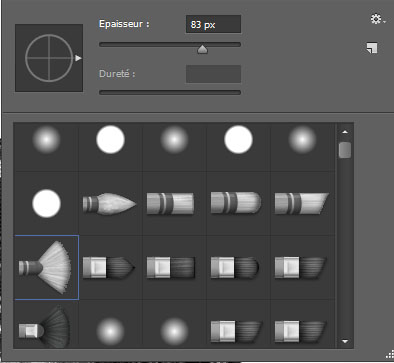Select the dark angle brush below the dark round curve brush

237,332
